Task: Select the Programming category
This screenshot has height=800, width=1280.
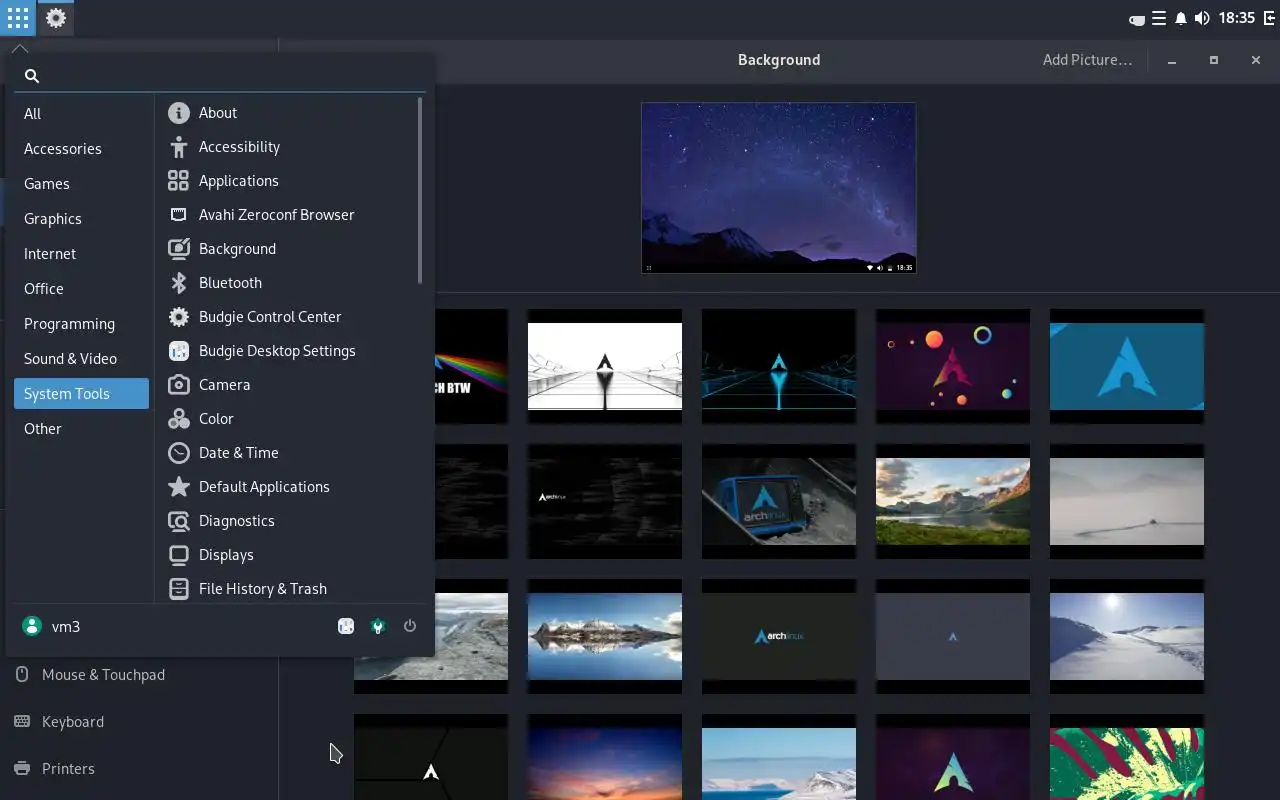Action: coord(81,324)
